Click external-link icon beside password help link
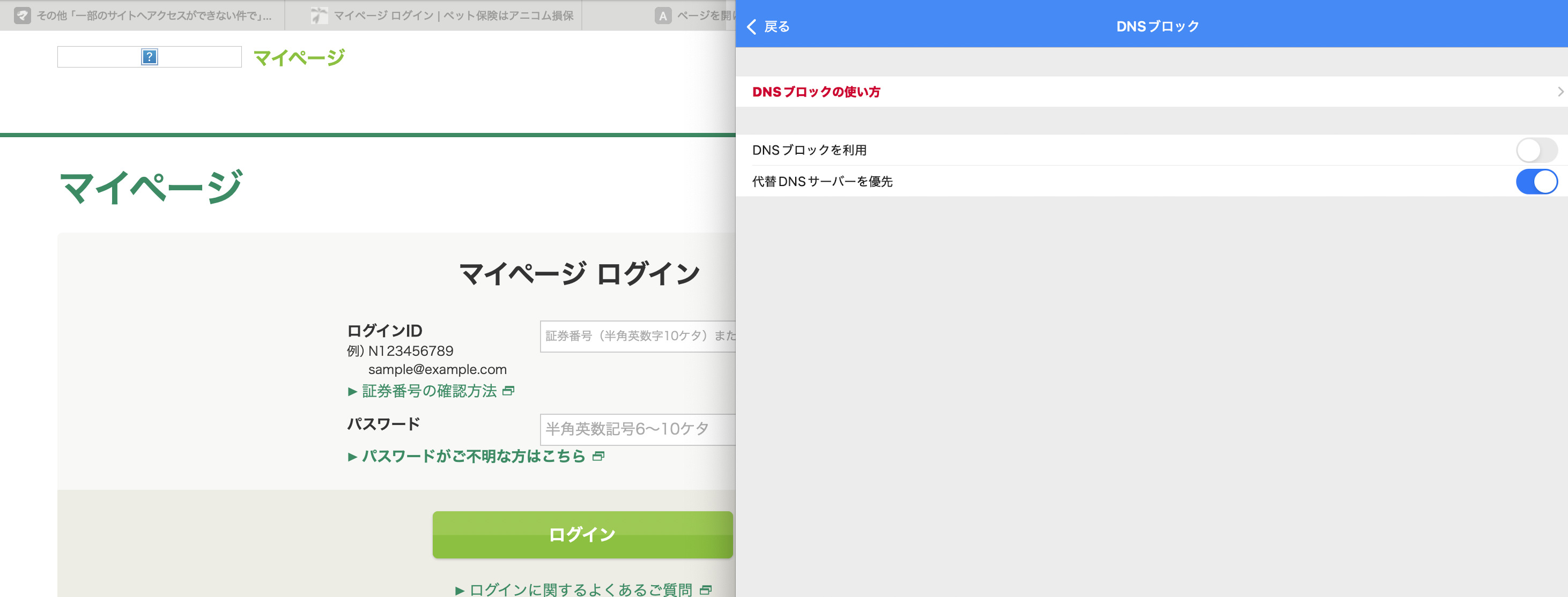The width and height of the screenshot is (1568, 597). (x=598, y=456)
